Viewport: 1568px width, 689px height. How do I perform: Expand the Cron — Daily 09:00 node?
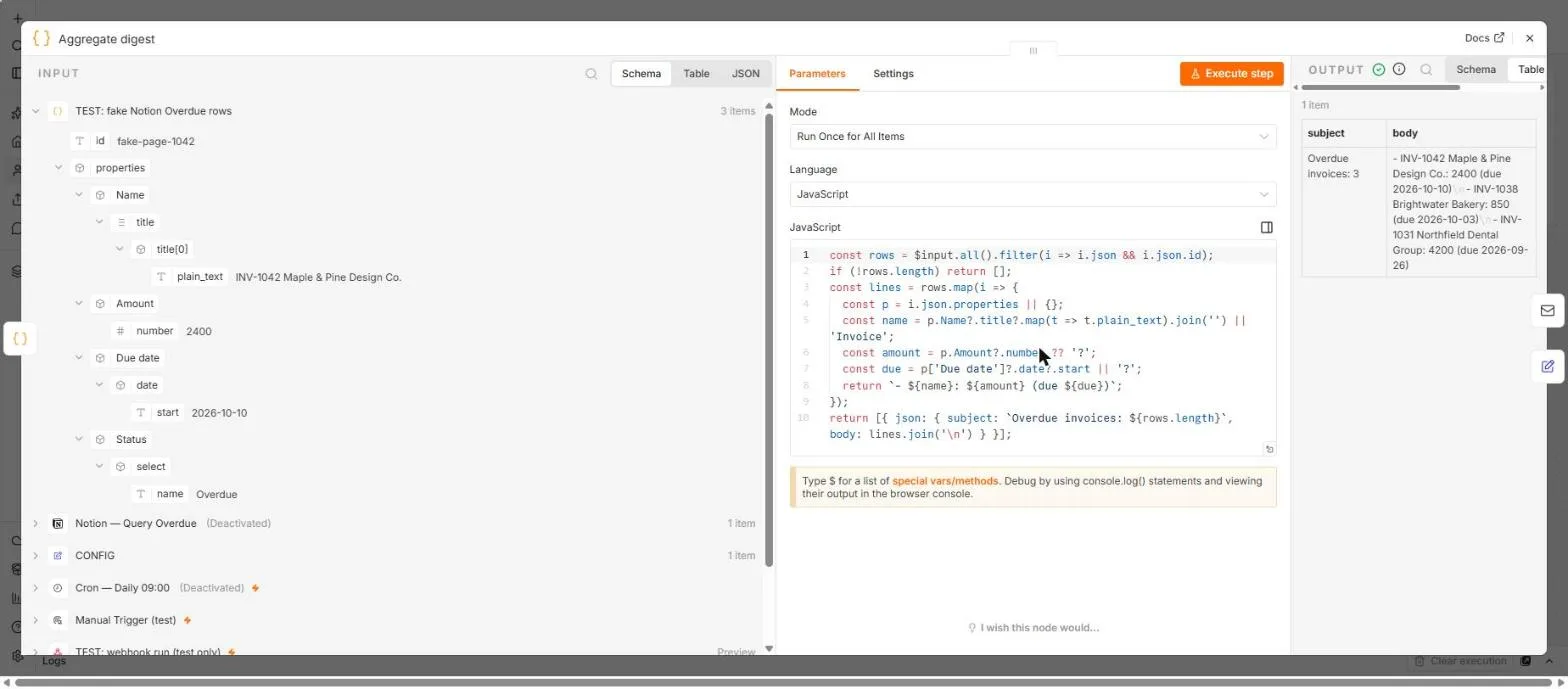(x=35, y=588)
